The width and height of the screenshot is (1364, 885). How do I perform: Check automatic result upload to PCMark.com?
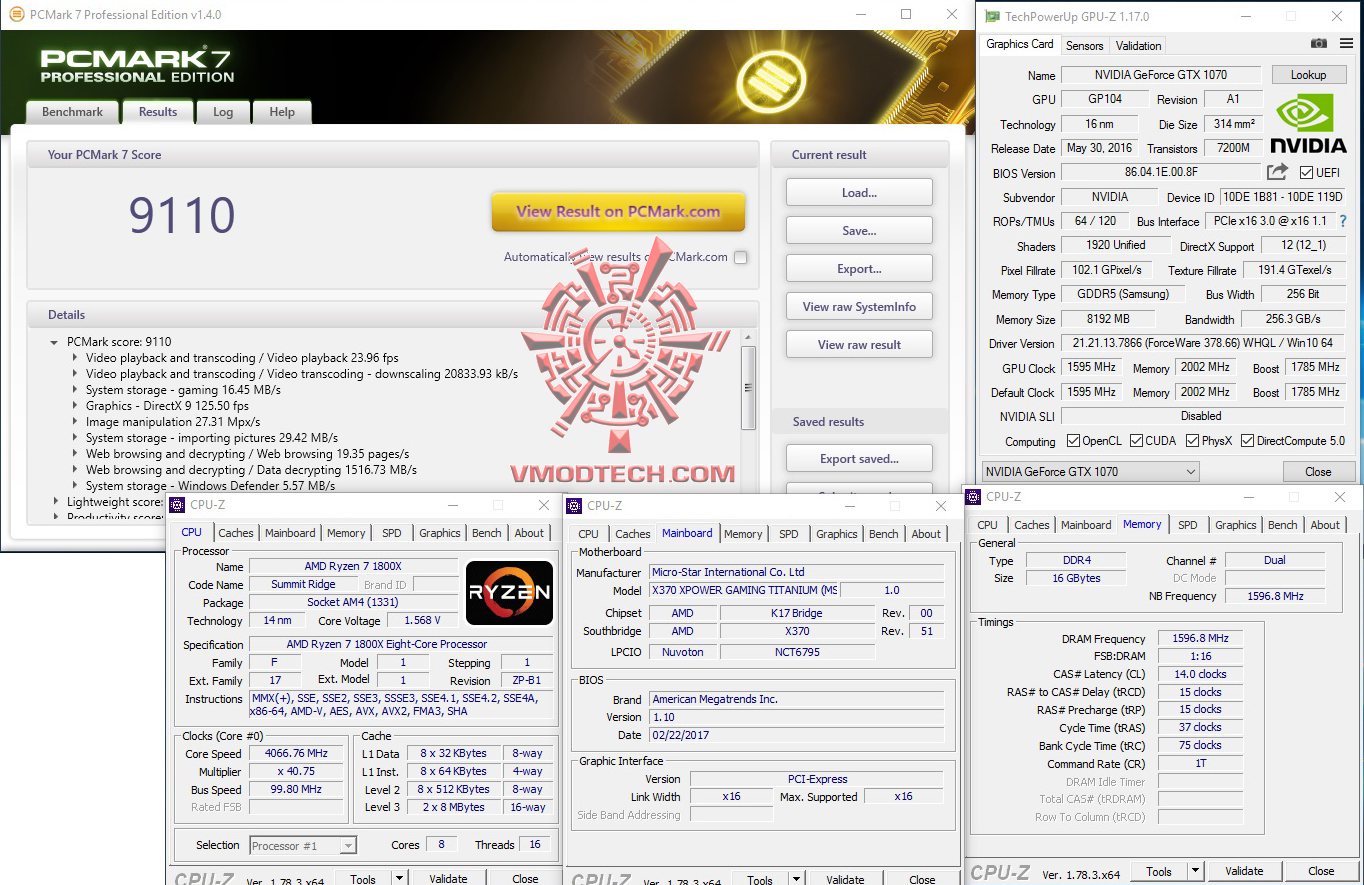coord(740,257)
